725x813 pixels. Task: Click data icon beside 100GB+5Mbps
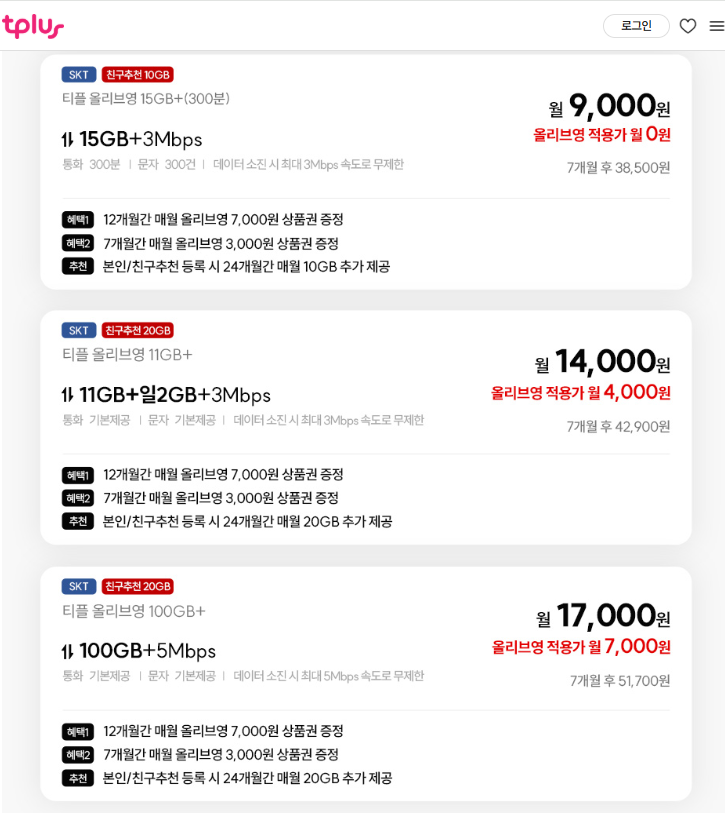click(68, 652)
